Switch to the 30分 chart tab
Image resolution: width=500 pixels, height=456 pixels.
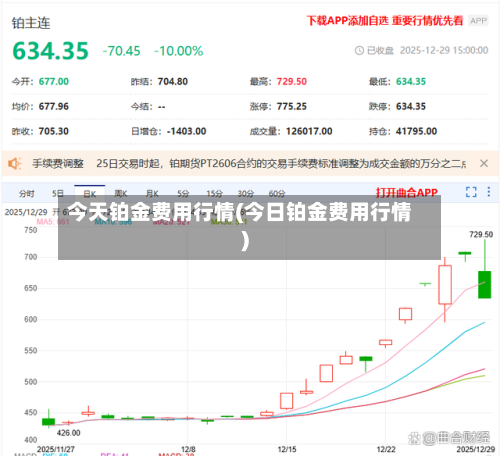pyautogui.click(x=246, y=193)
